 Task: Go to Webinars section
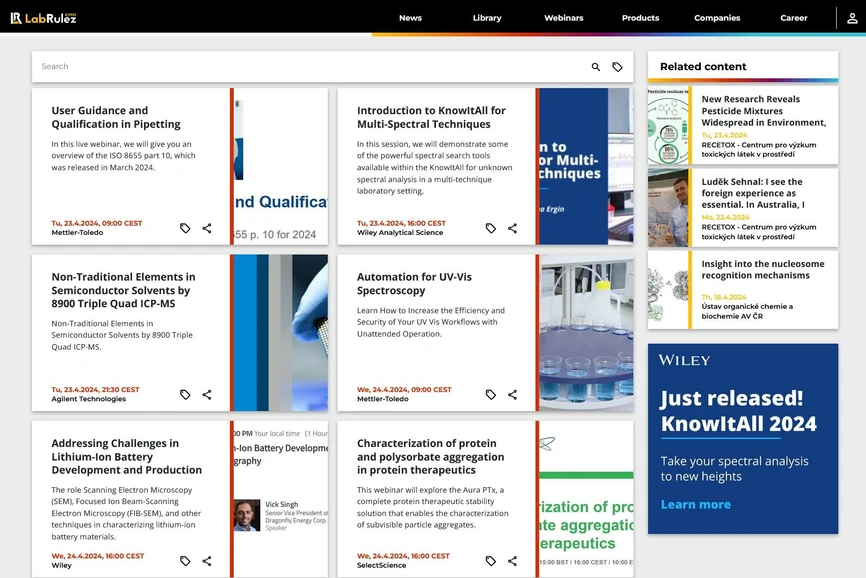coord(564,18)
